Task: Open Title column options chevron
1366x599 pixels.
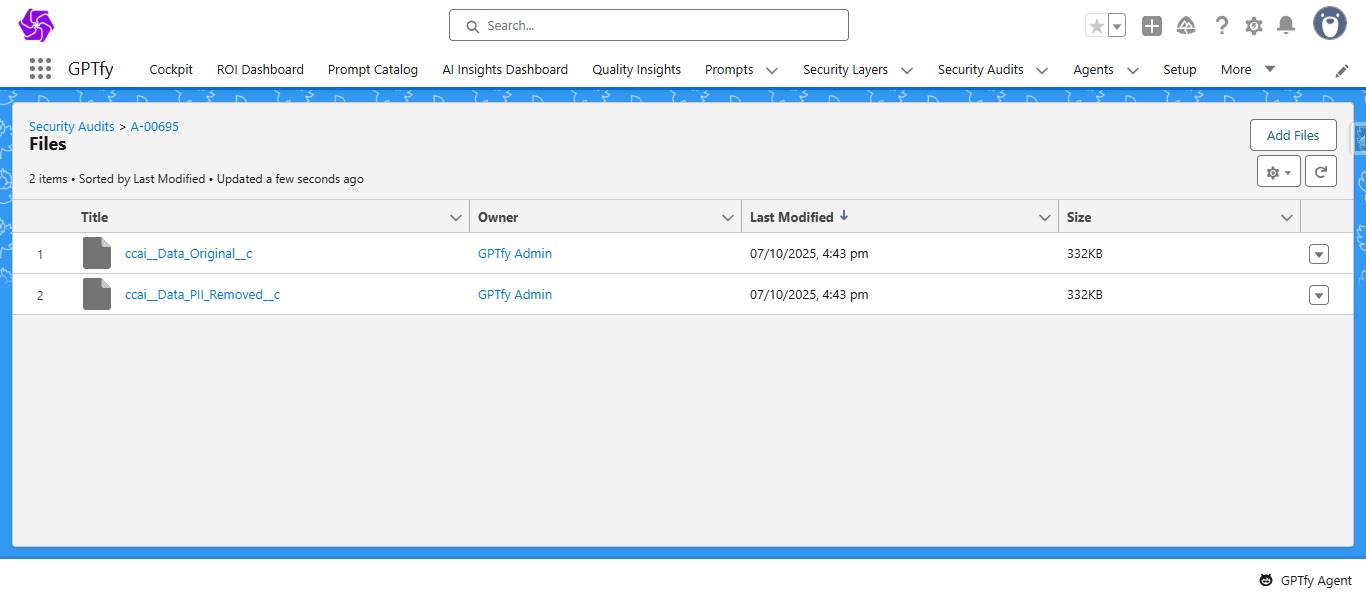Action: [455, 217]
